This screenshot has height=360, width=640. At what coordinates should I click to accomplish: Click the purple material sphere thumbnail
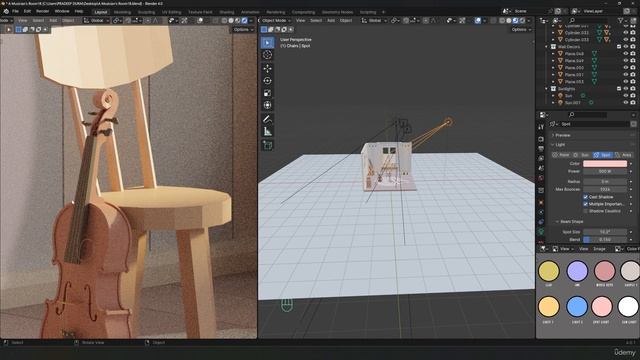click(x=577, y=271)
